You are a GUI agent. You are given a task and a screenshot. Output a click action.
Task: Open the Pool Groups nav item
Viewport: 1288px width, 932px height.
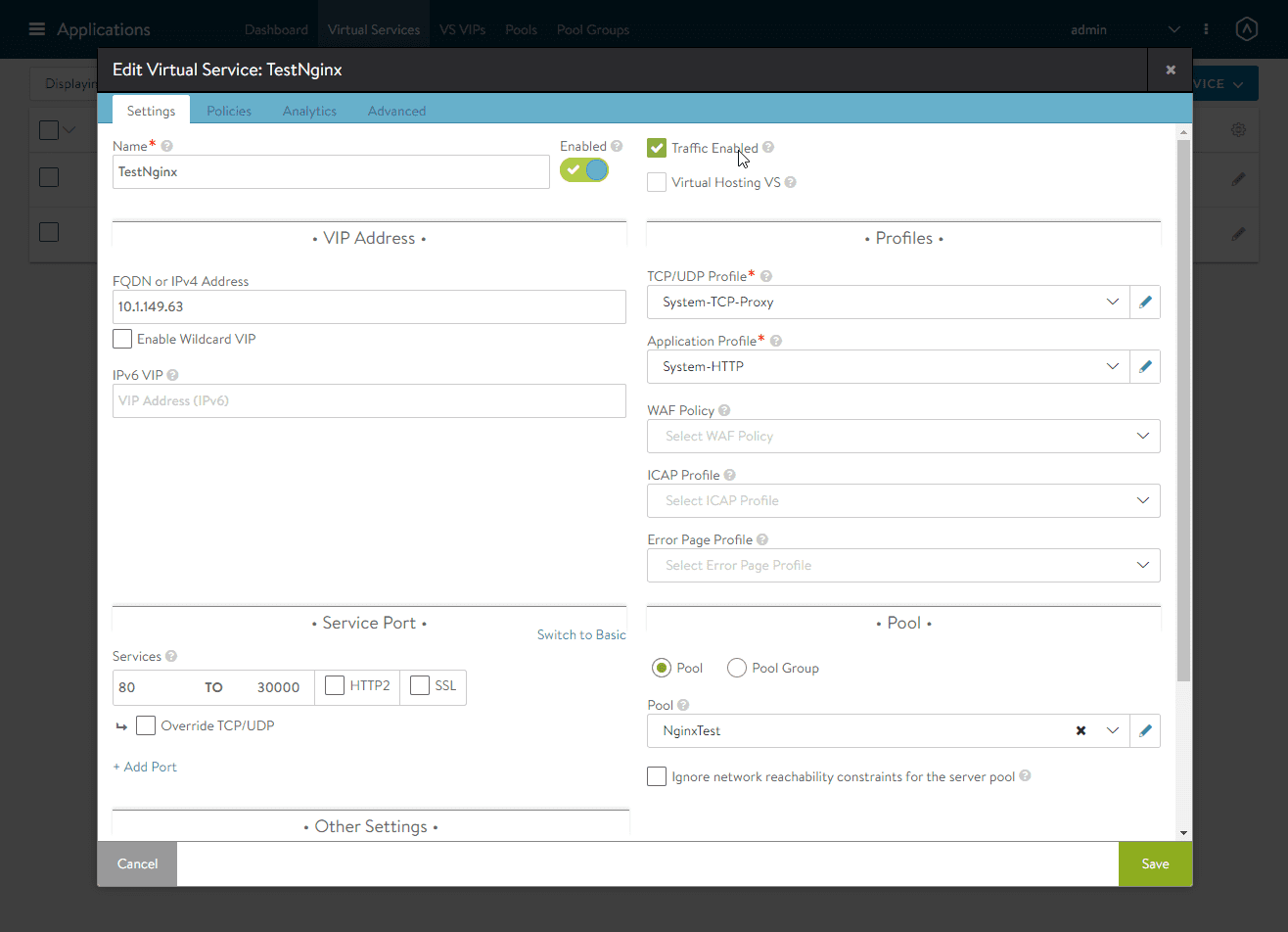[593, 29]
